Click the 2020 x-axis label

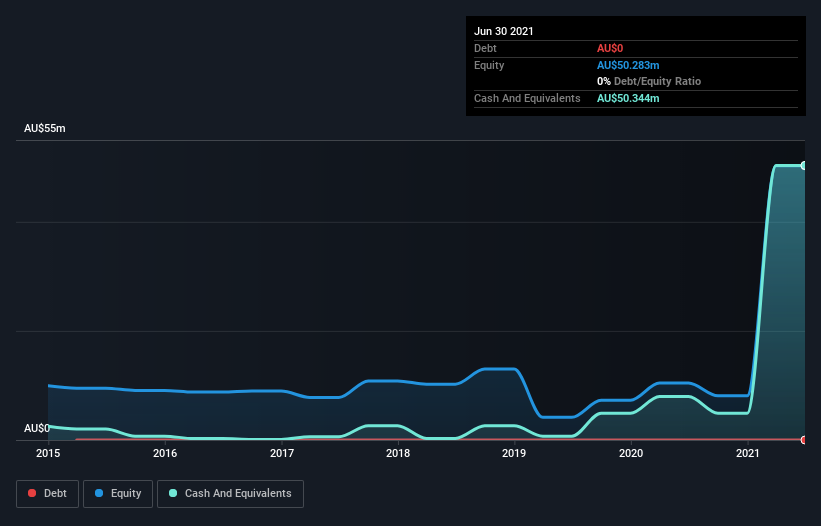[x=631, y=453]
